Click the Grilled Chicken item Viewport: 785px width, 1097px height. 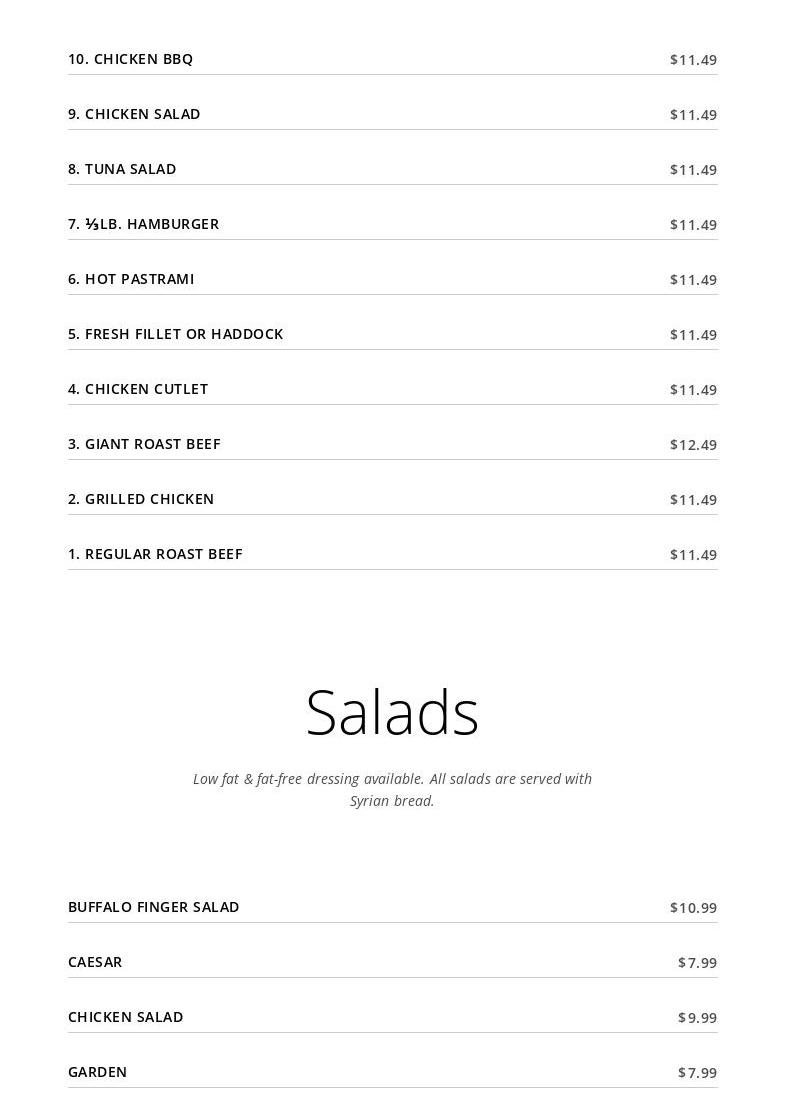(x=141, y=499)
